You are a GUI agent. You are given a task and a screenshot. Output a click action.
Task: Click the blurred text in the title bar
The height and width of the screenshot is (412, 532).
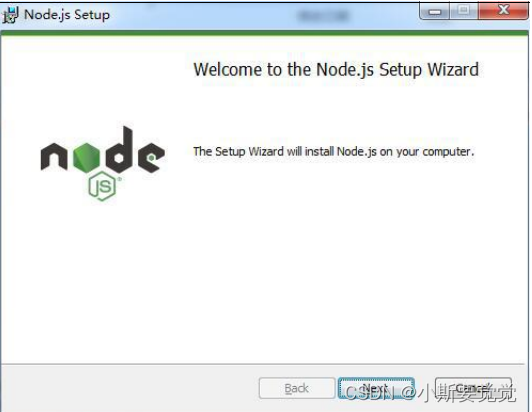[323, 16]
